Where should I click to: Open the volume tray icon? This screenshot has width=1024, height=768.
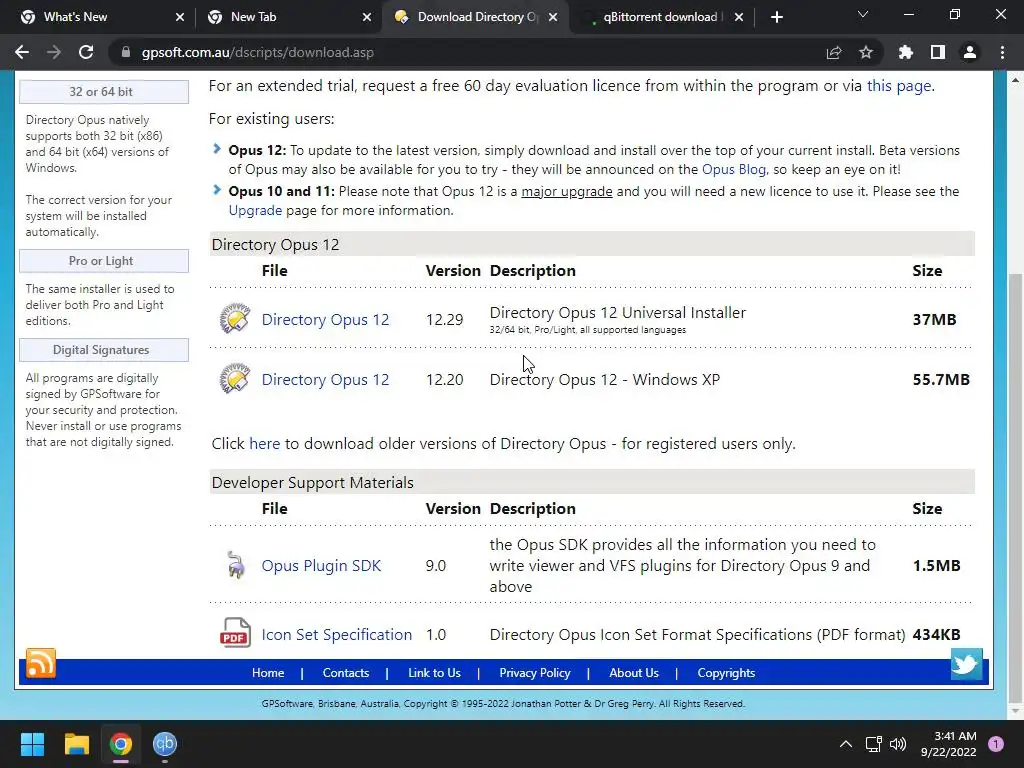(x=898, y=744)
